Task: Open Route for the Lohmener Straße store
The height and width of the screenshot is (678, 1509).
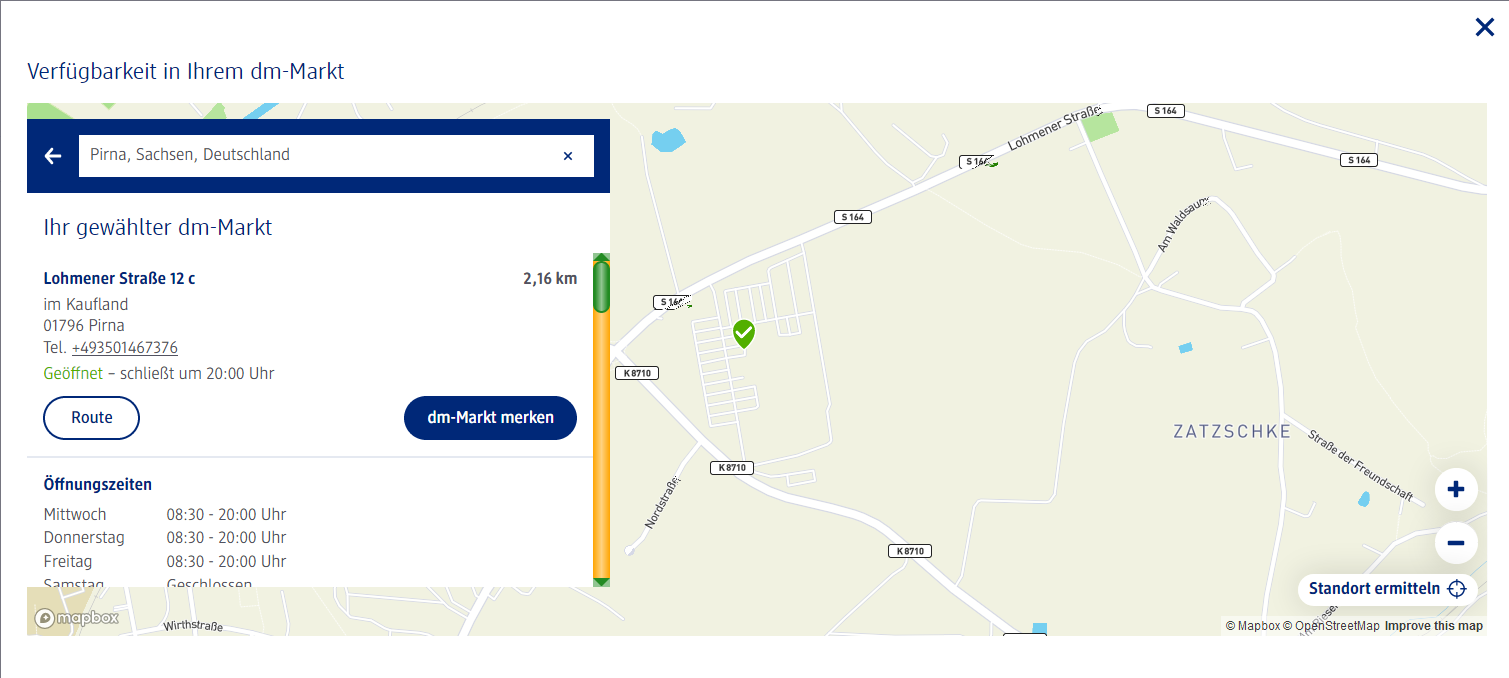Action: 91,418
